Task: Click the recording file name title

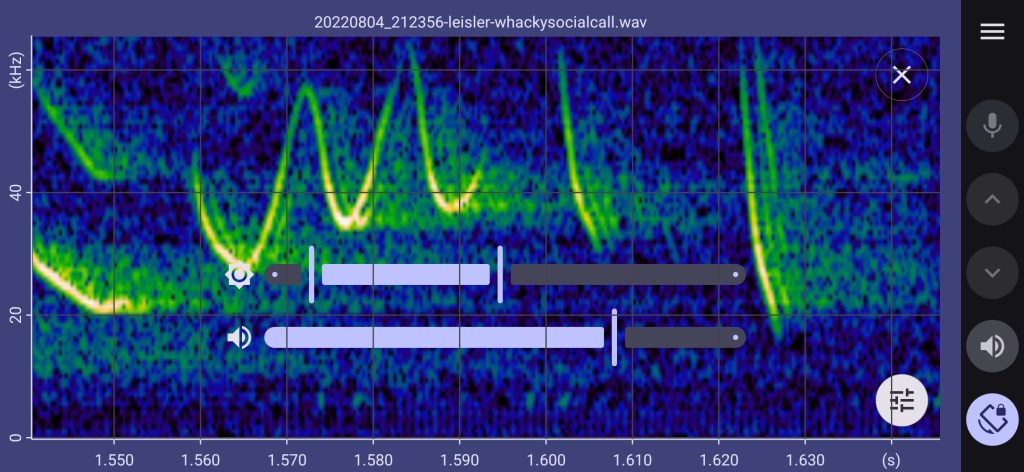Action: click(487, 21)
